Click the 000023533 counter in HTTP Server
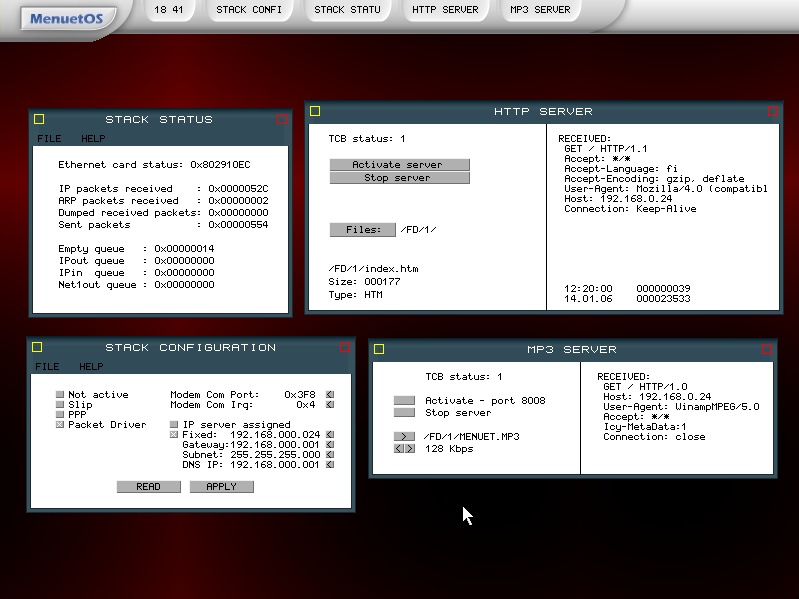799x599 pixels. point(663,299)
